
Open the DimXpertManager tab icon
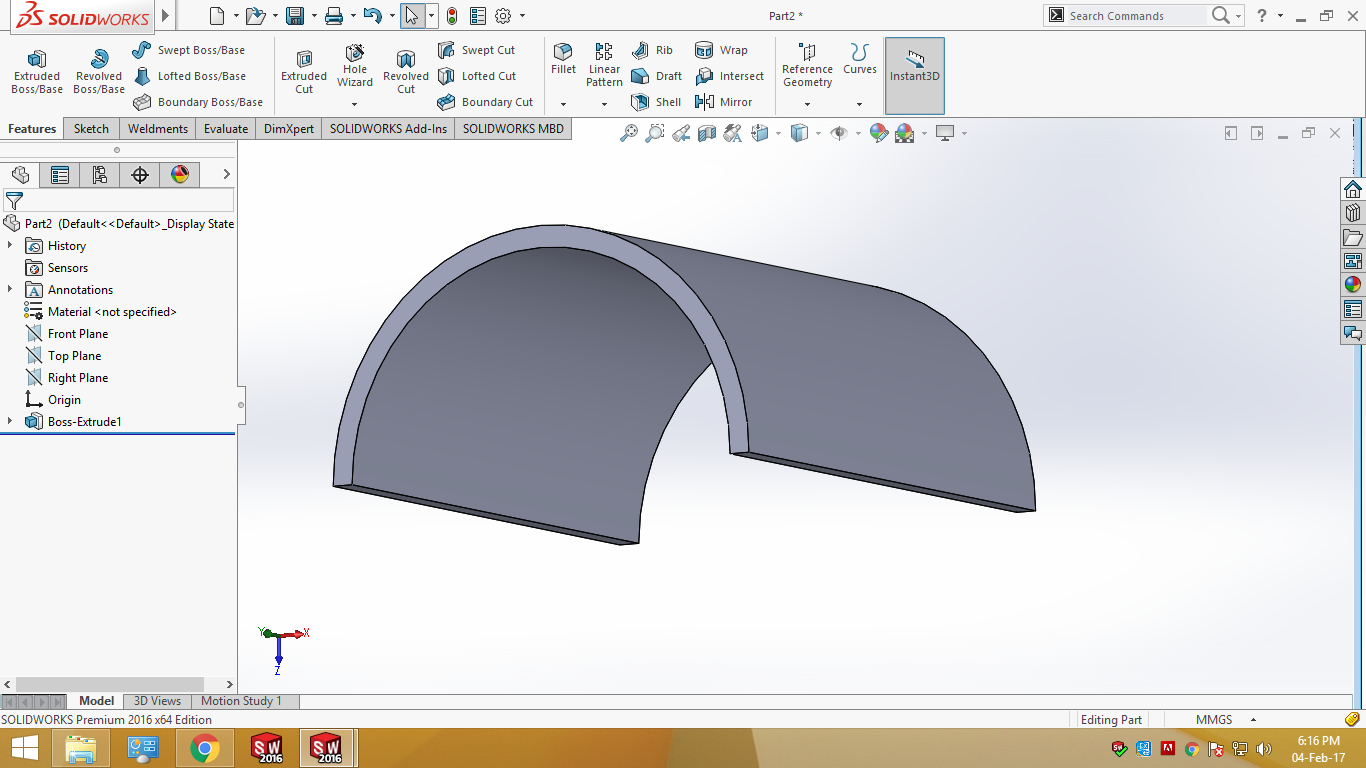140,175
